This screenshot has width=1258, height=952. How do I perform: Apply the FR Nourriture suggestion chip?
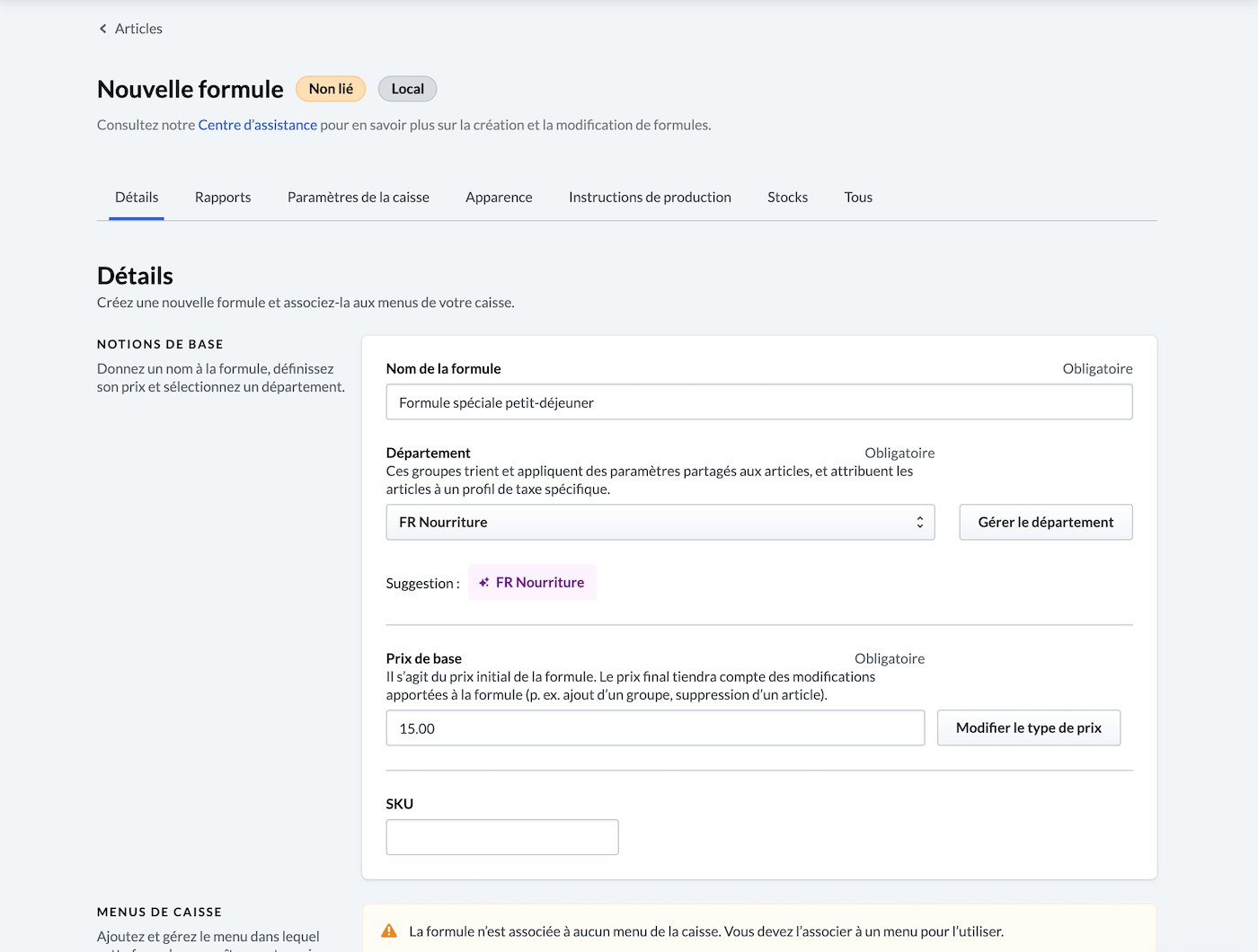(539, 583)
